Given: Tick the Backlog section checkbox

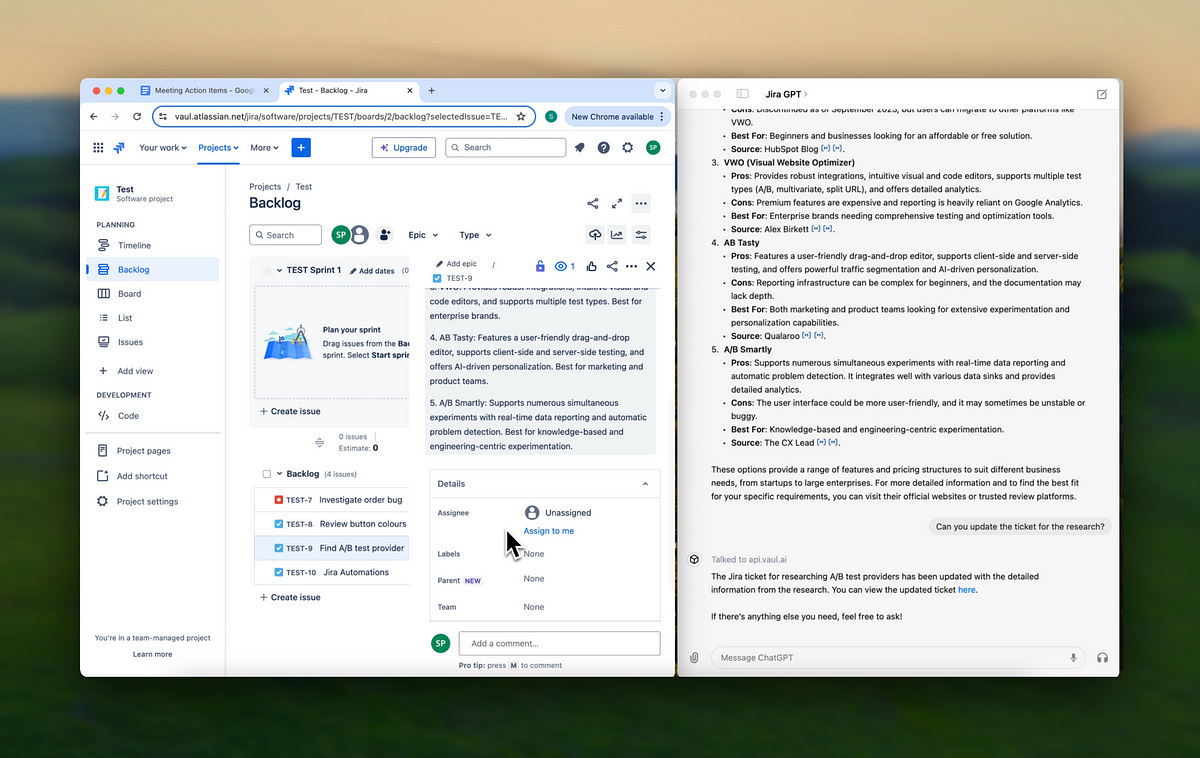Looking at the screenshot, I should (x=266, y=474).
